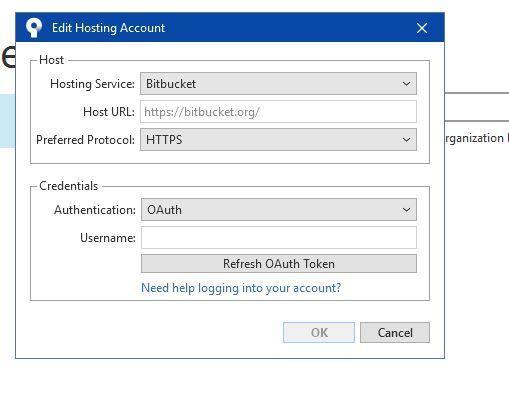Click the 'Credentials' group heading
Viewport: 509px width, 406px height.
[69, 186]
